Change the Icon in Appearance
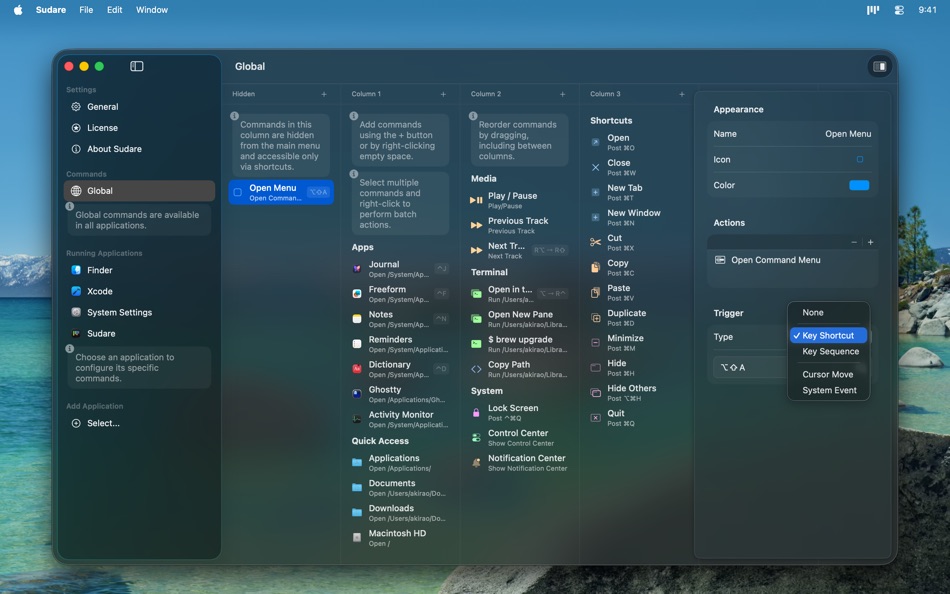This screenshot has height=594, width=950. (x=859, y=159)
